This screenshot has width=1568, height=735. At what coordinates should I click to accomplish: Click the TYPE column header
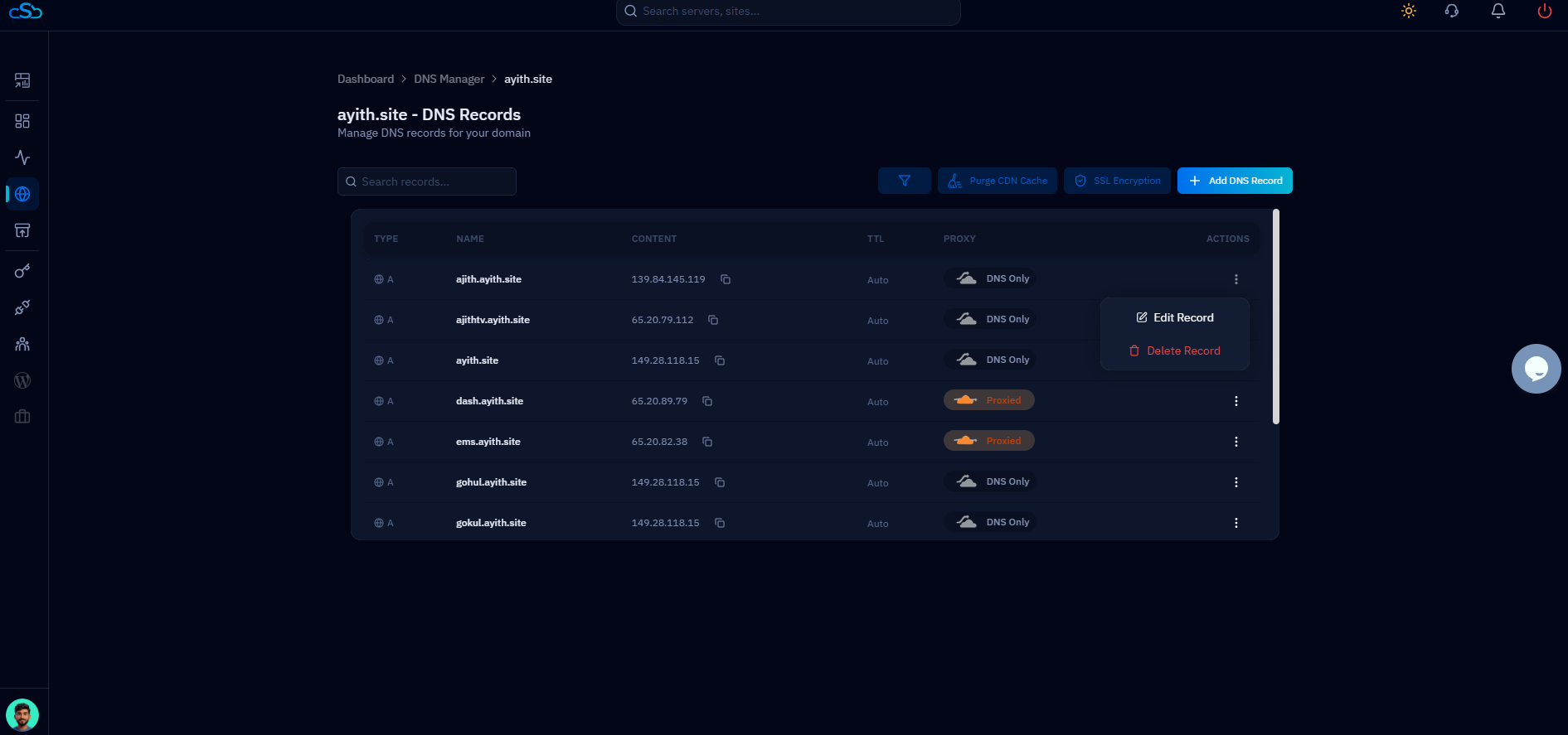point(386,239)
